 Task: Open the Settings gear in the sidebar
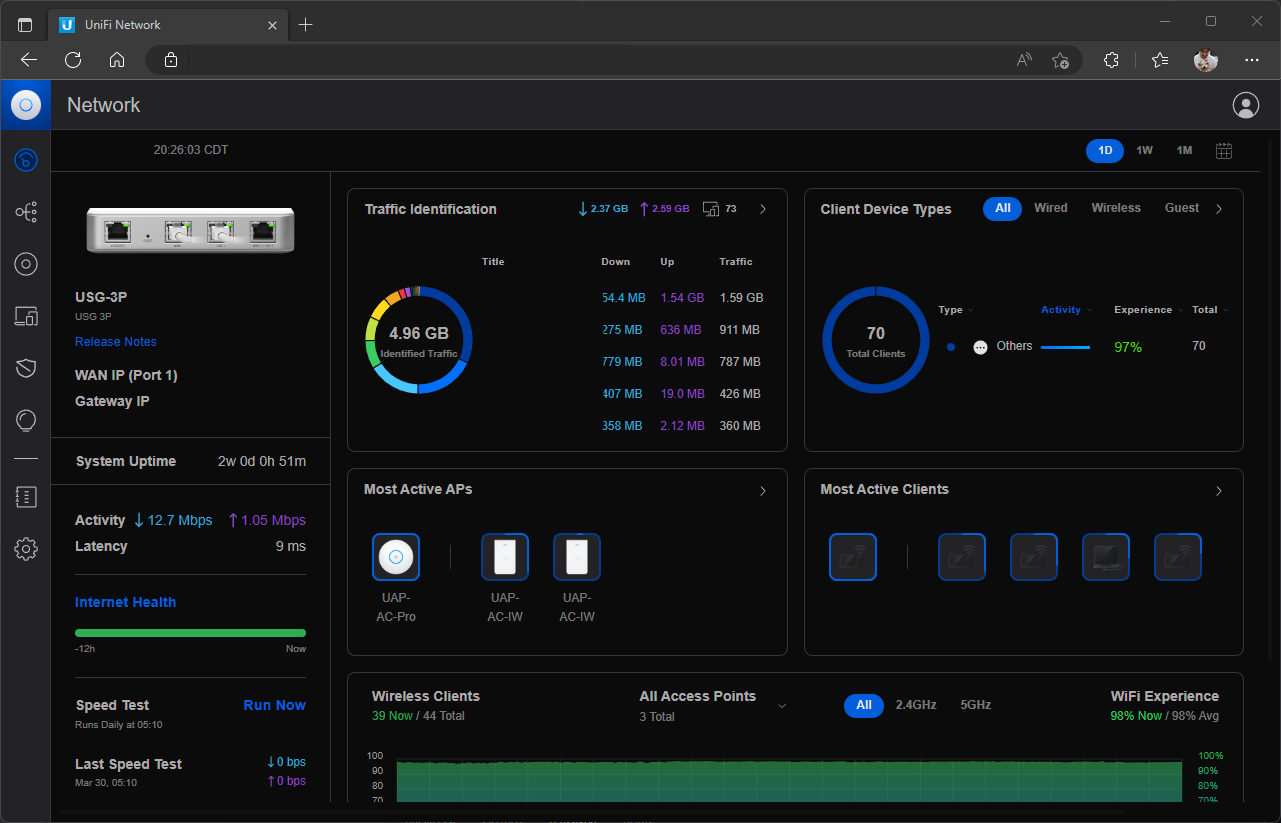[26, 549]
